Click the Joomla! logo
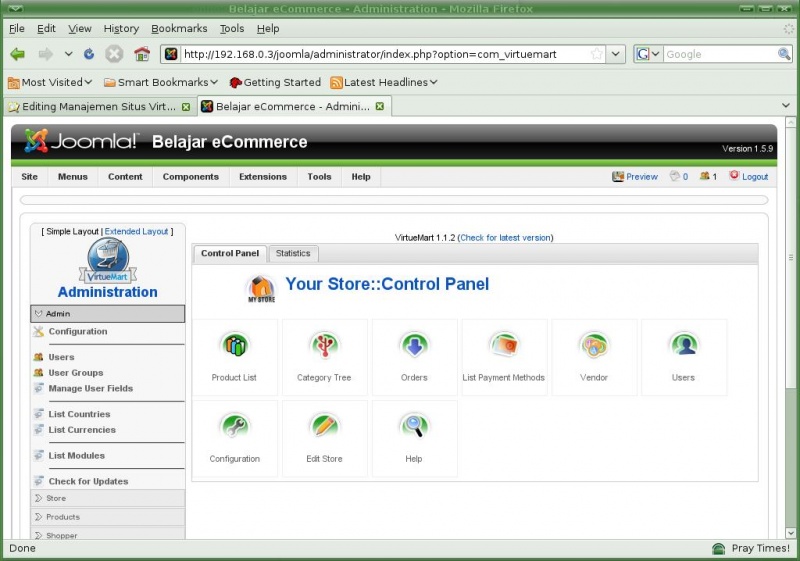 click(81, 141)
